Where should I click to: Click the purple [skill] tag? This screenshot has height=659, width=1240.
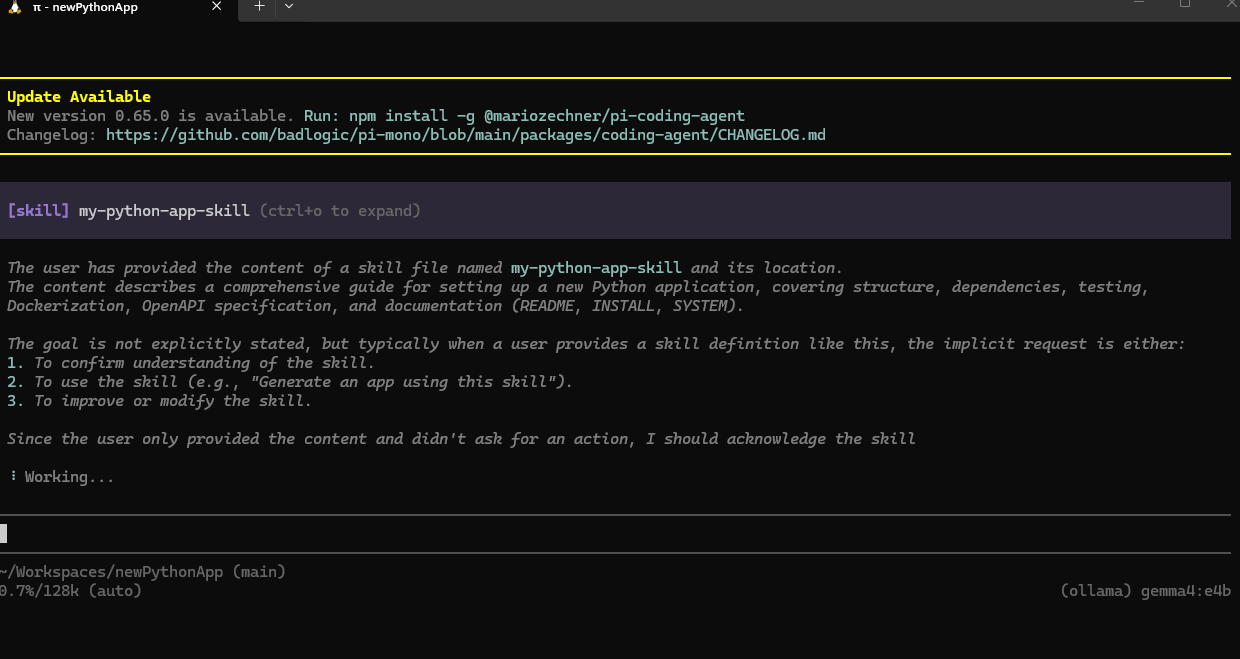39,211
